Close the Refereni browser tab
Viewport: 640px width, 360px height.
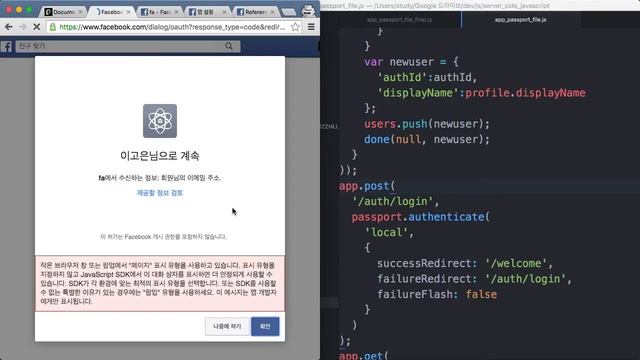273,12
